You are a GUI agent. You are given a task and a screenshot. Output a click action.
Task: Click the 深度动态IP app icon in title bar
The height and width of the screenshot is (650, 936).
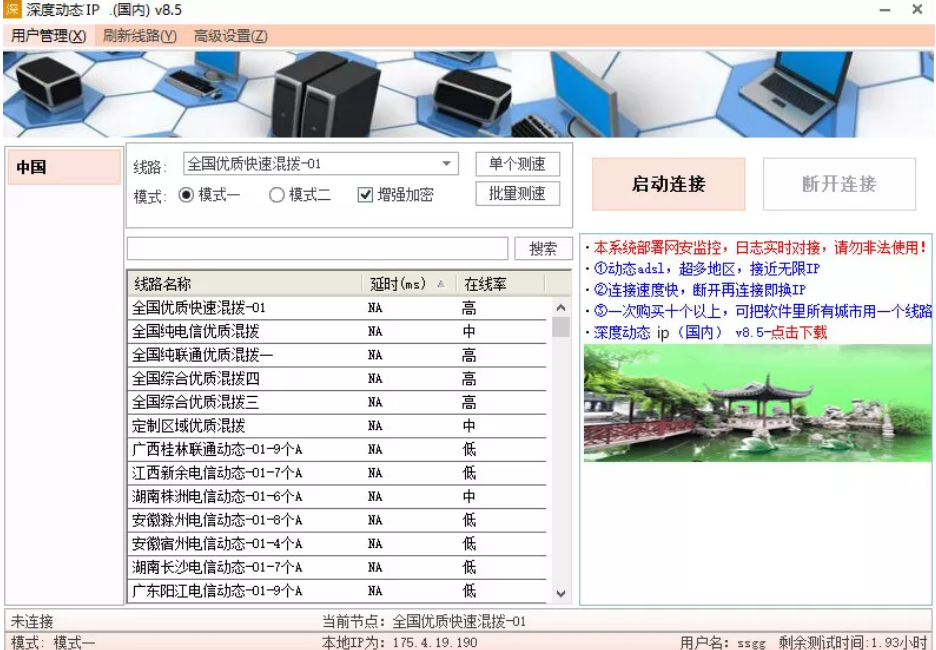tap(12, 10)
